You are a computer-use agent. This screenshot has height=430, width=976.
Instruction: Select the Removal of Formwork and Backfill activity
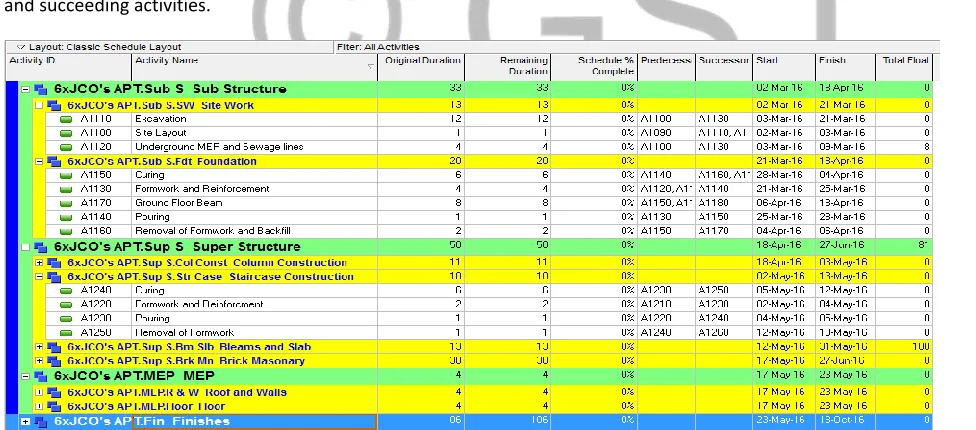(x=213, y=231)
